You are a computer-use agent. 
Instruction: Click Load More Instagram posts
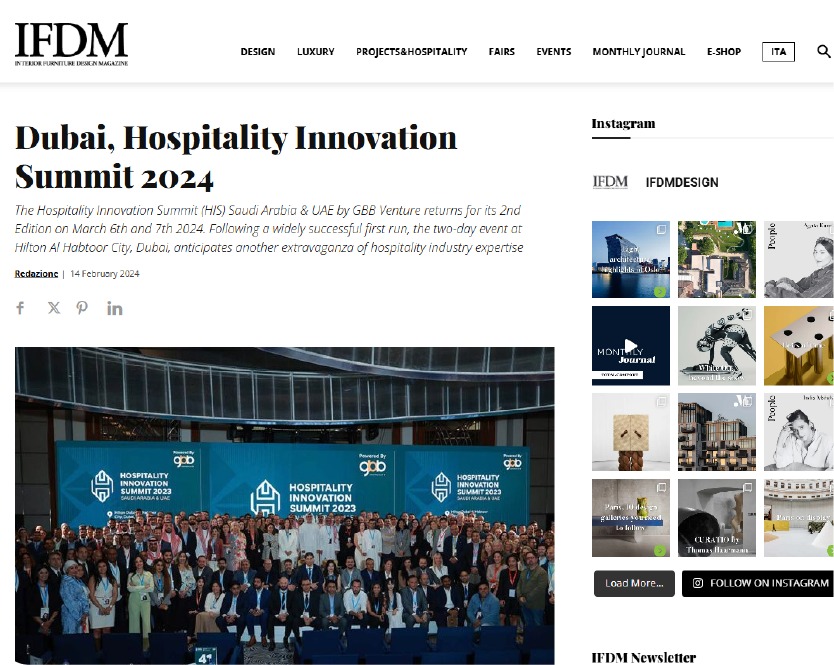(634, 584)
